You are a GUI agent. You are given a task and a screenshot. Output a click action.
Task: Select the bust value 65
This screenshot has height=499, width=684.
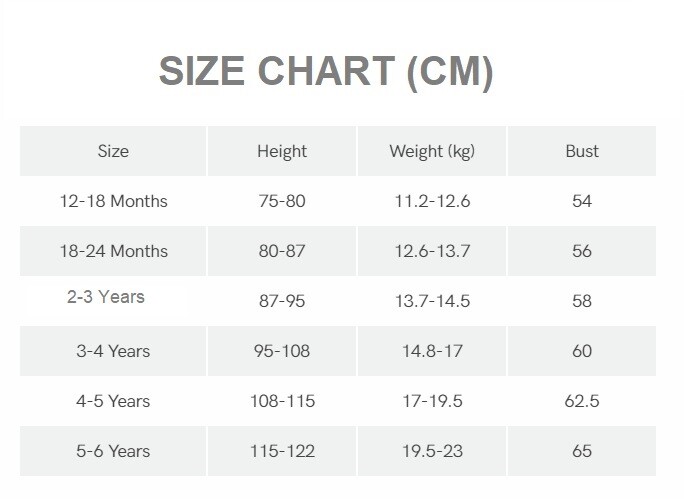coord(582,451)
